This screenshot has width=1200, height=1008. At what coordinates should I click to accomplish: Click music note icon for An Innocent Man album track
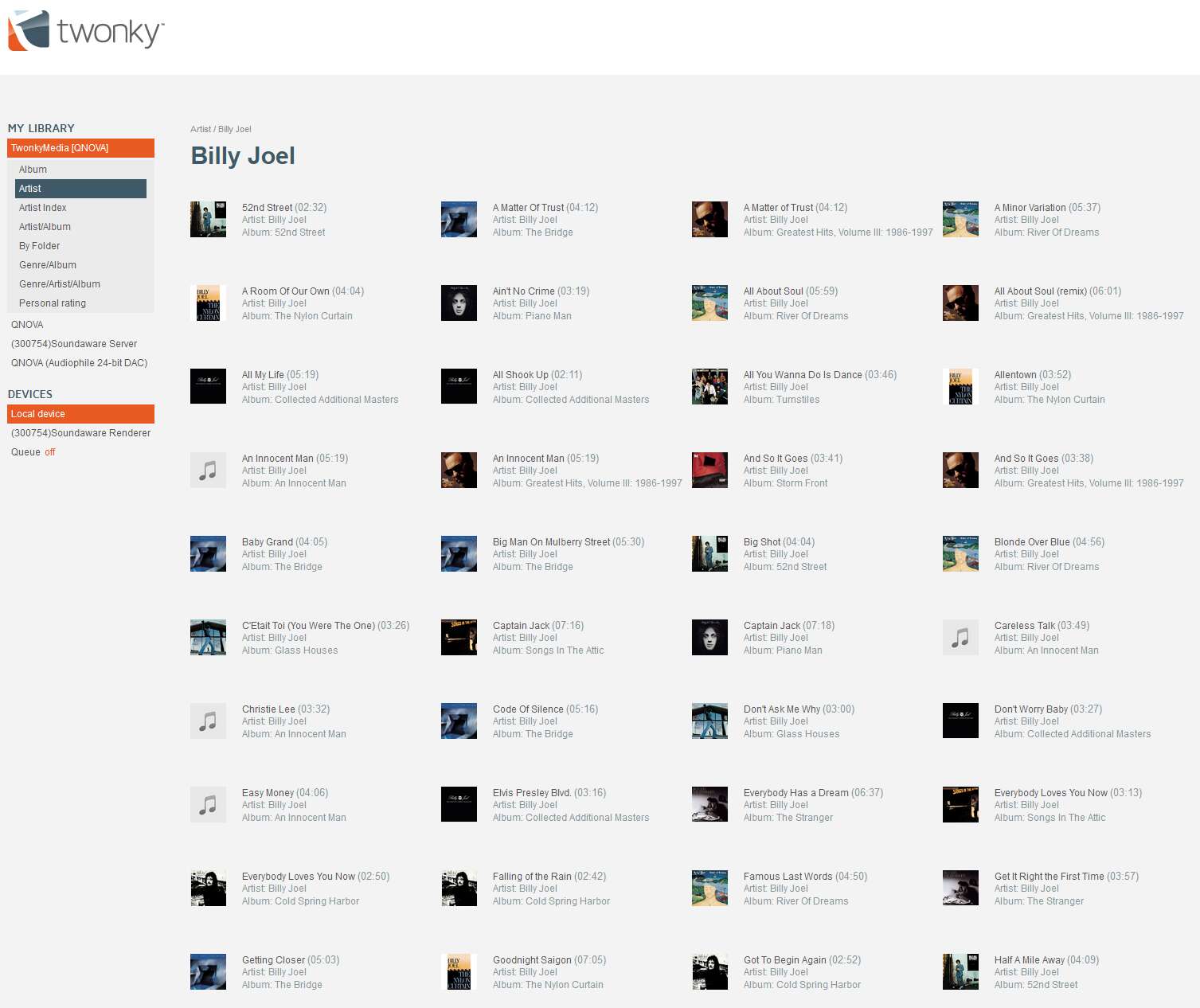click(x=208, y=471)
